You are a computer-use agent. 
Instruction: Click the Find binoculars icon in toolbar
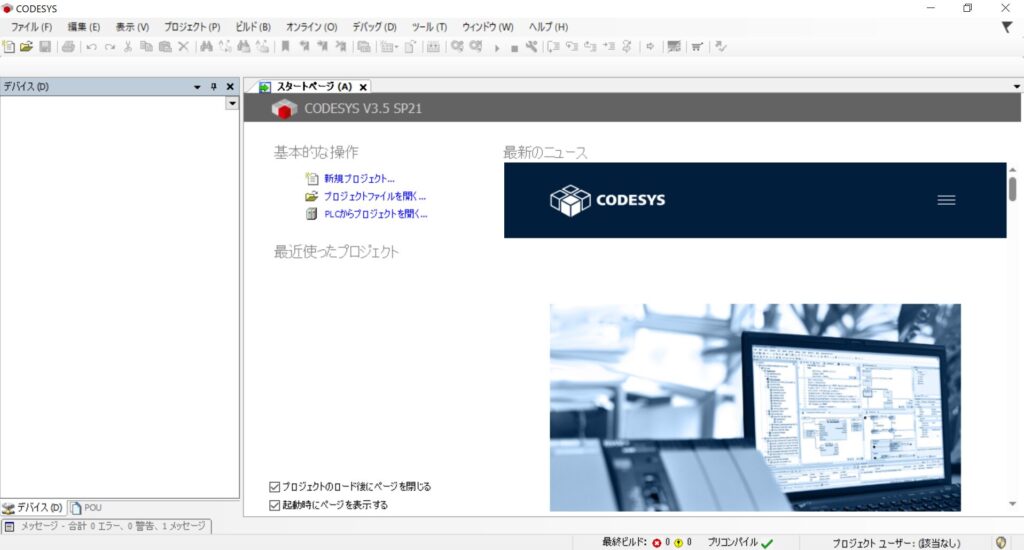(206, 47)
